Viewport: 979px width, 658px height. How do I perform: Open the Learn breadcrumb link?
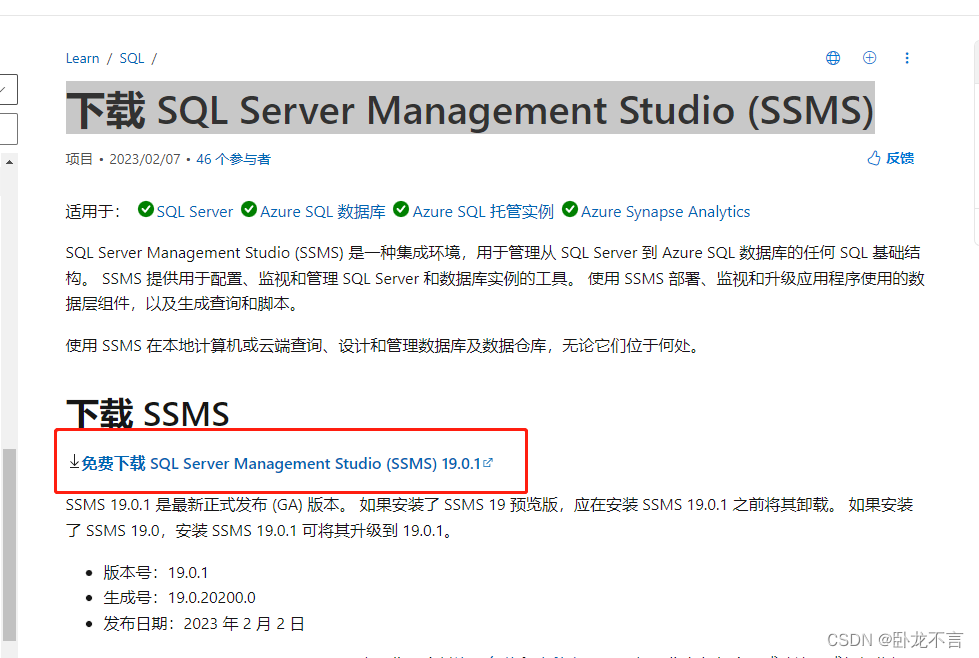coord(82,58)
